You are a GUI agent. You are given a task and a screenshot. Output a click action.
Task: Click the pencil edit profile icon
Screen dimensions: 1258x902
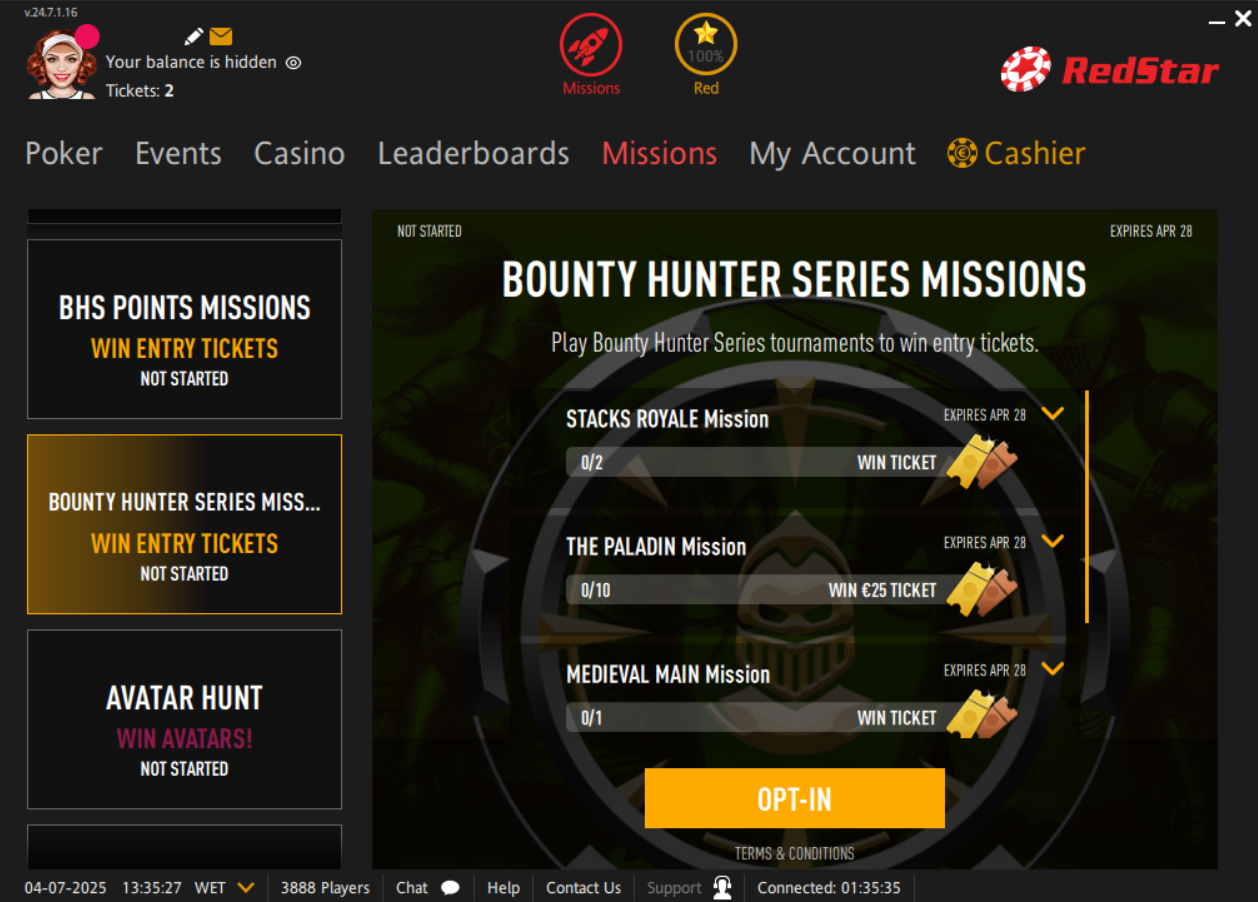tap(194, 37)
